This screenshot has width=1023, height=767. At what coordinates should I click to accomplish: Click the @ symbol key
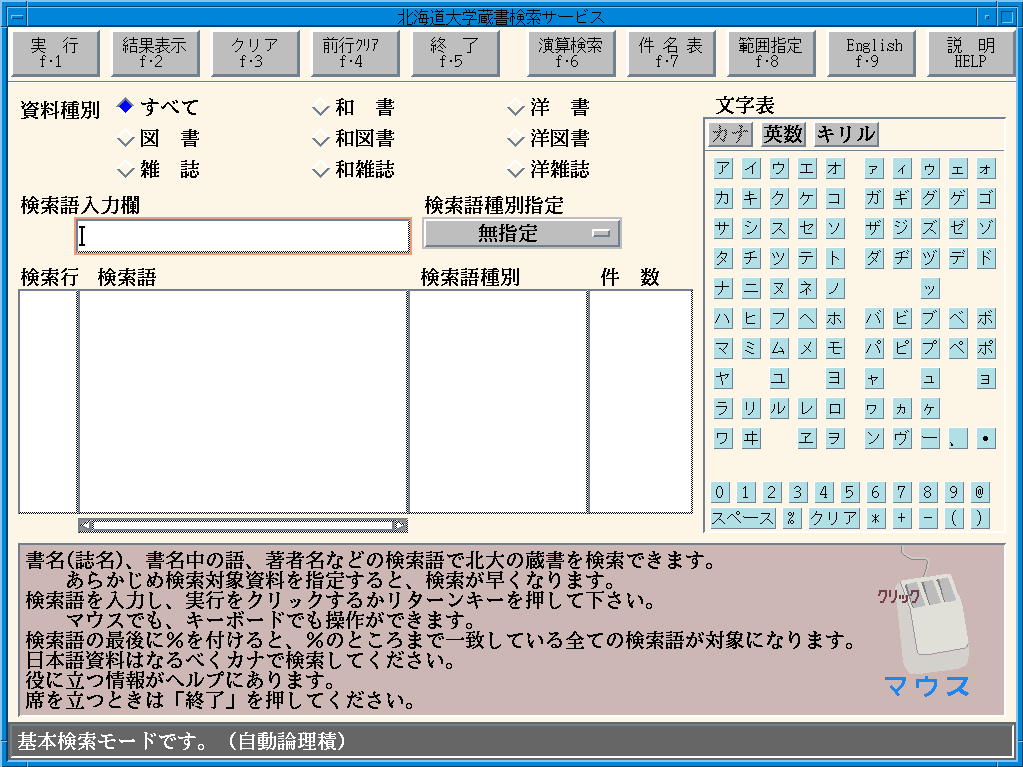(x=979, y=492)
